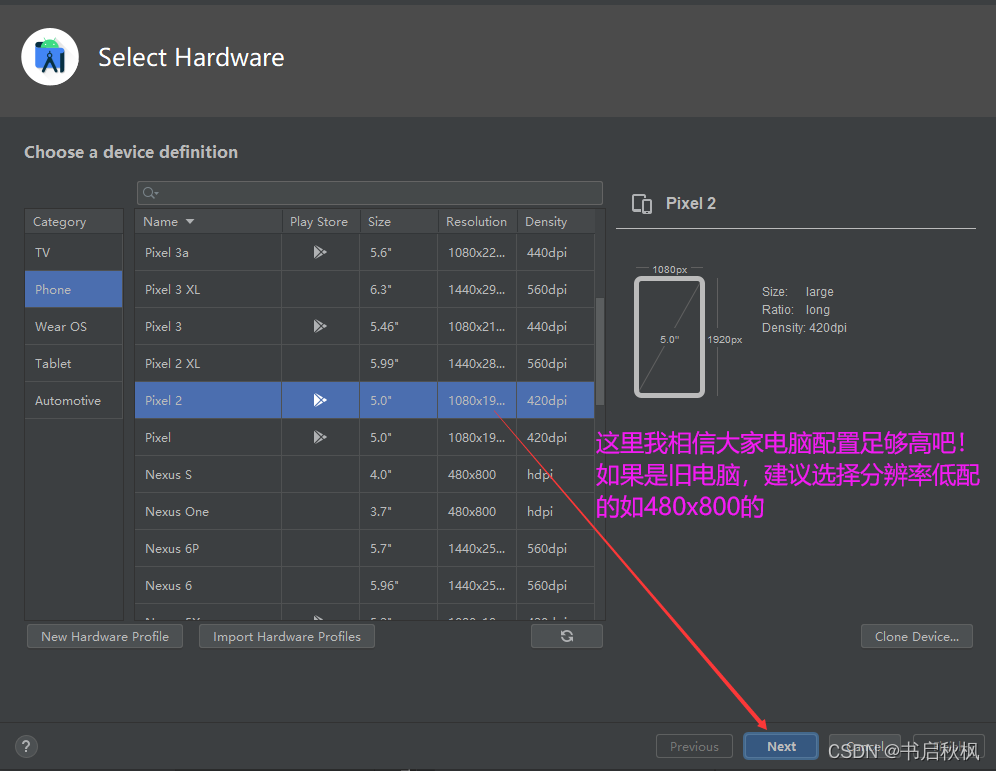Click the Category column header
Screen dimensions: 996x771
click(x=74, y=222)
